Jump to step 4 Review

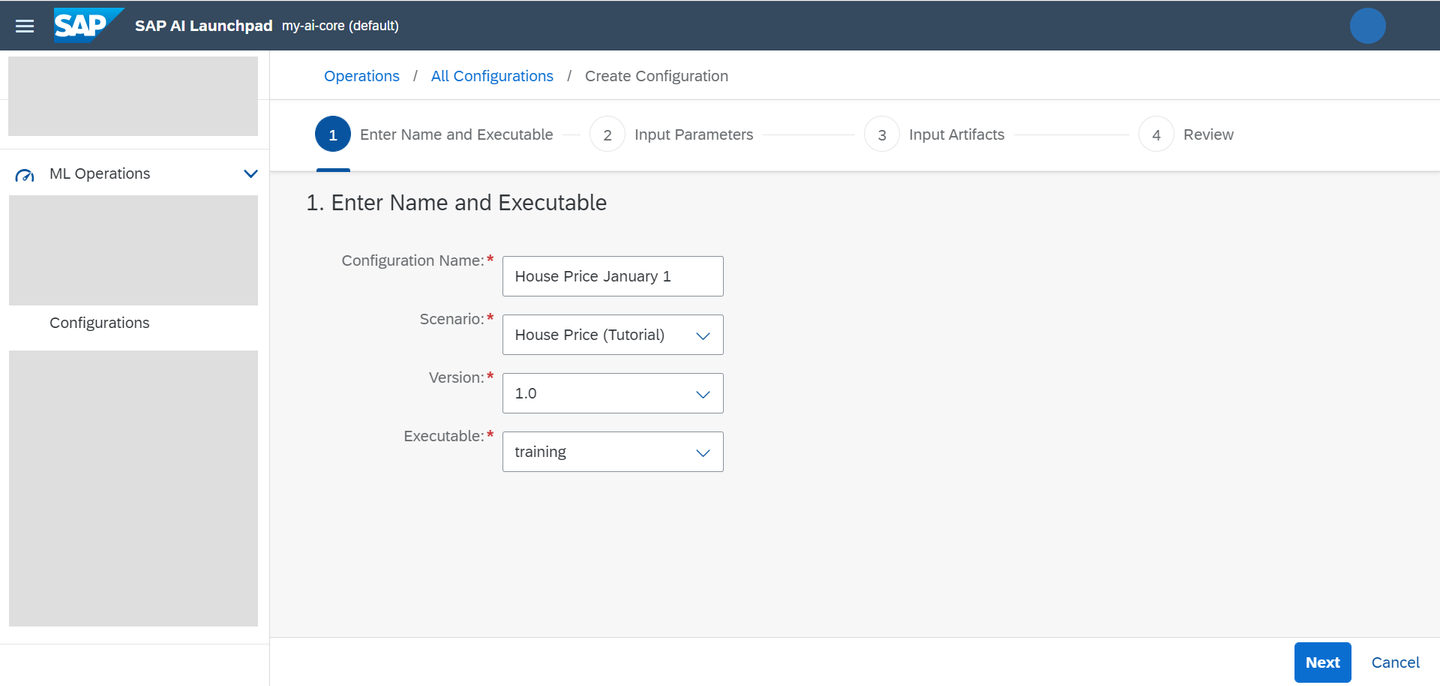tap(1186, 135)
